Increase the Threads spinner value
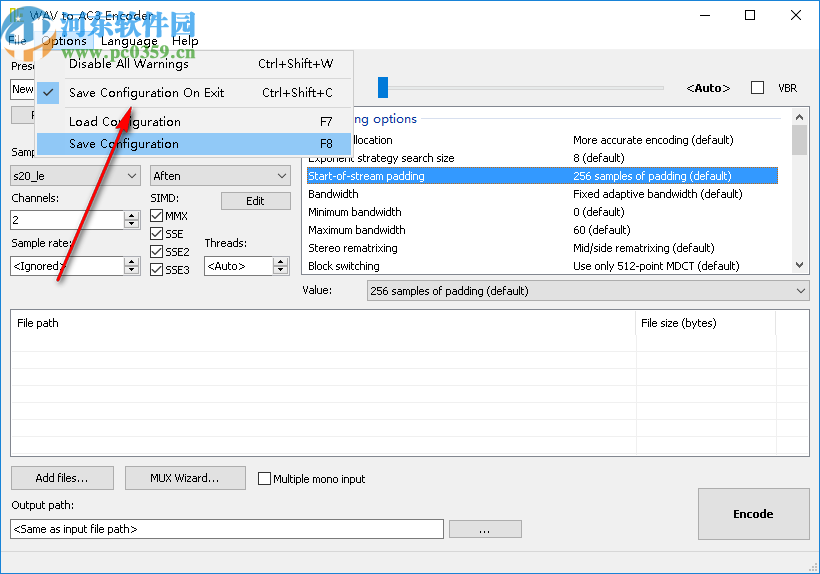Screen dimensions: 820x574 [281, 261]
